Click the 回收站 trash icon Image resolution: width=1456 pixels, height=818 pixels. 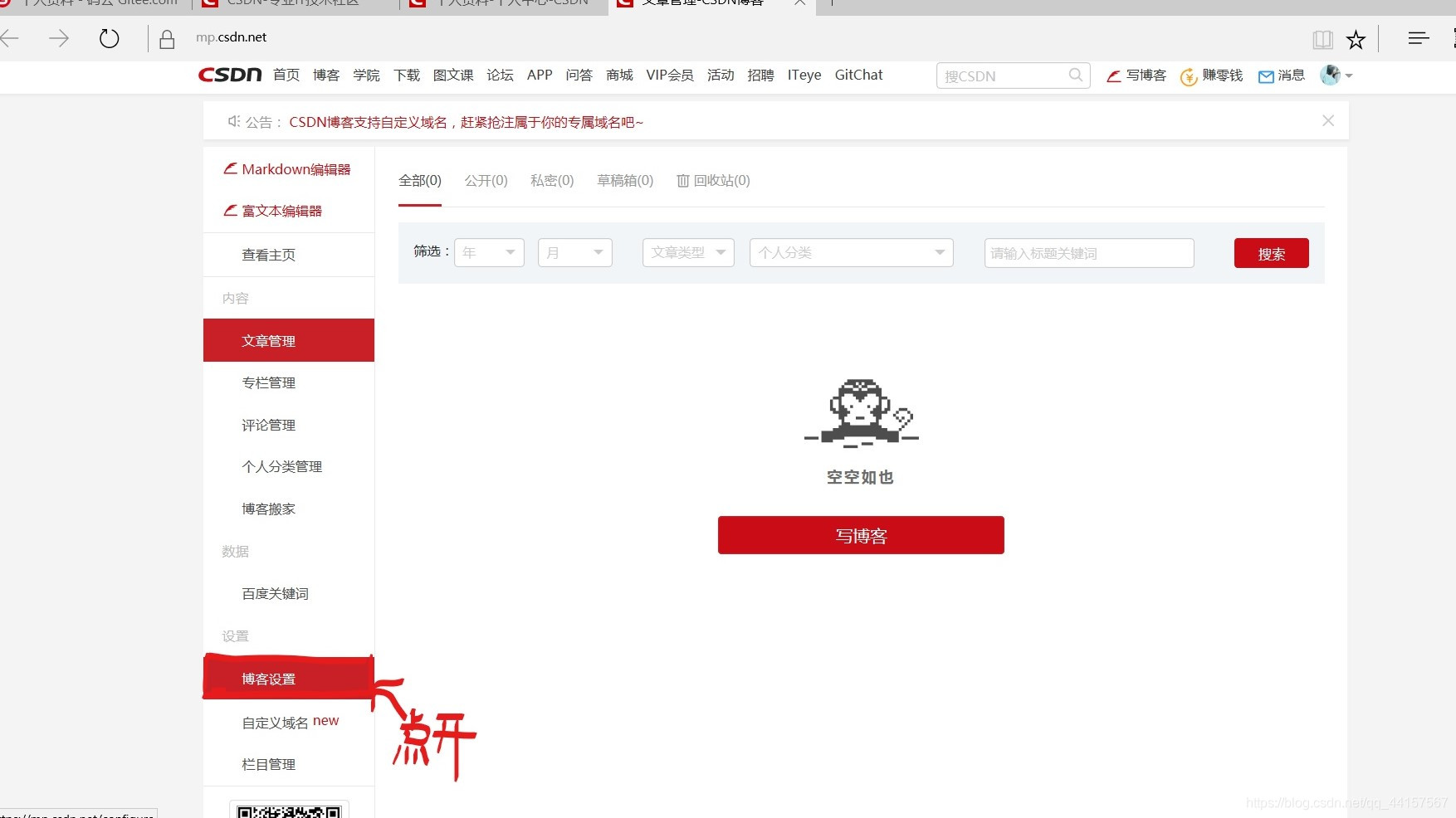pos(683,181)
